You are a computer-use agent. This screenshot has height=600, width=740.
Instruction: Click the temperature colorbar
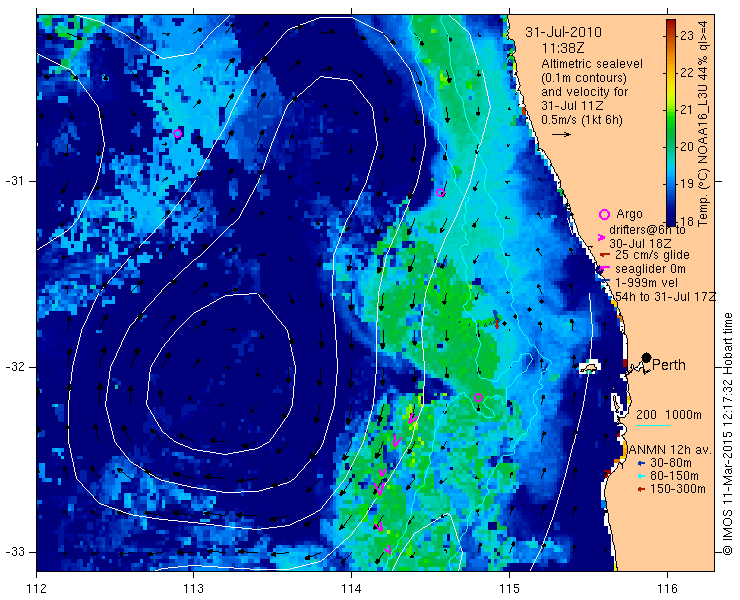point(671,122)
